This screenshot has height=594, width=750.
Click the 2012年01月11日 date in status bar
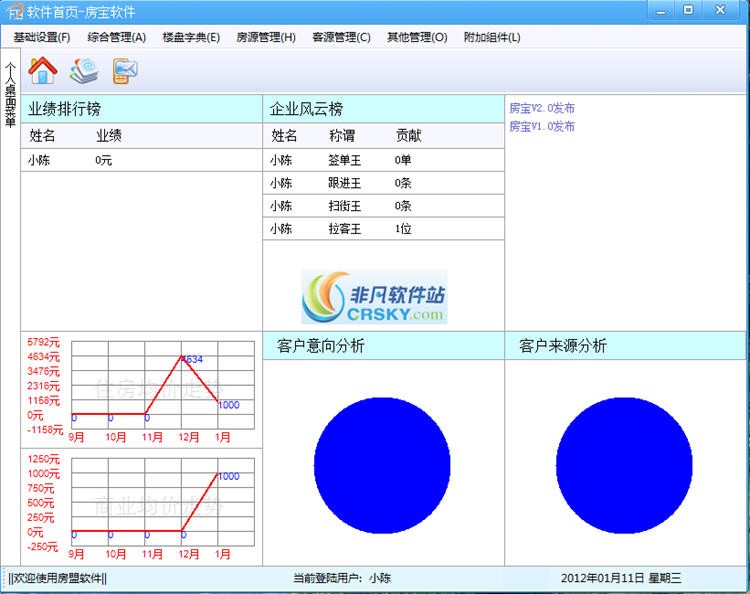pyautogui.click(x=603, y=578)
